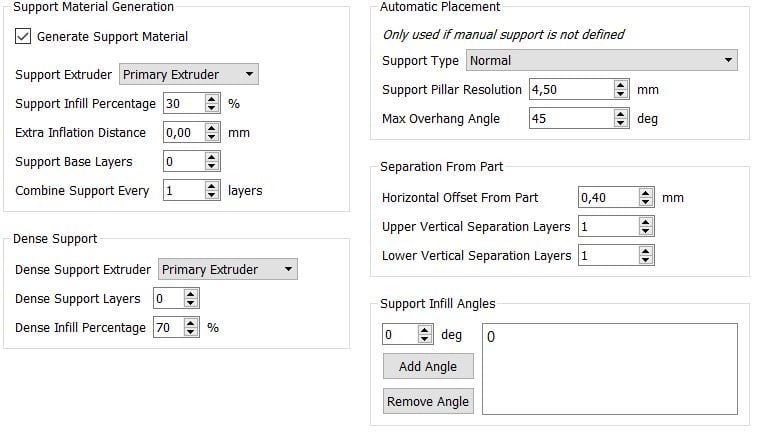The width and height of the screenshot is (758, 438).
Task: Uncheck Generate Support Material checkbox
Action: (23, 37)
